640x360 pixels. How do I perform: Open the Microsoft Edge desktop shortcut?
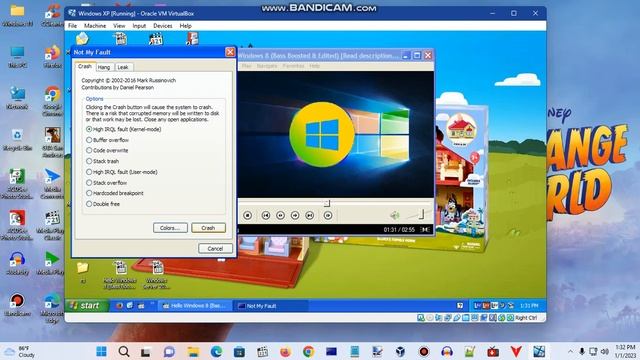click(53, 309)
